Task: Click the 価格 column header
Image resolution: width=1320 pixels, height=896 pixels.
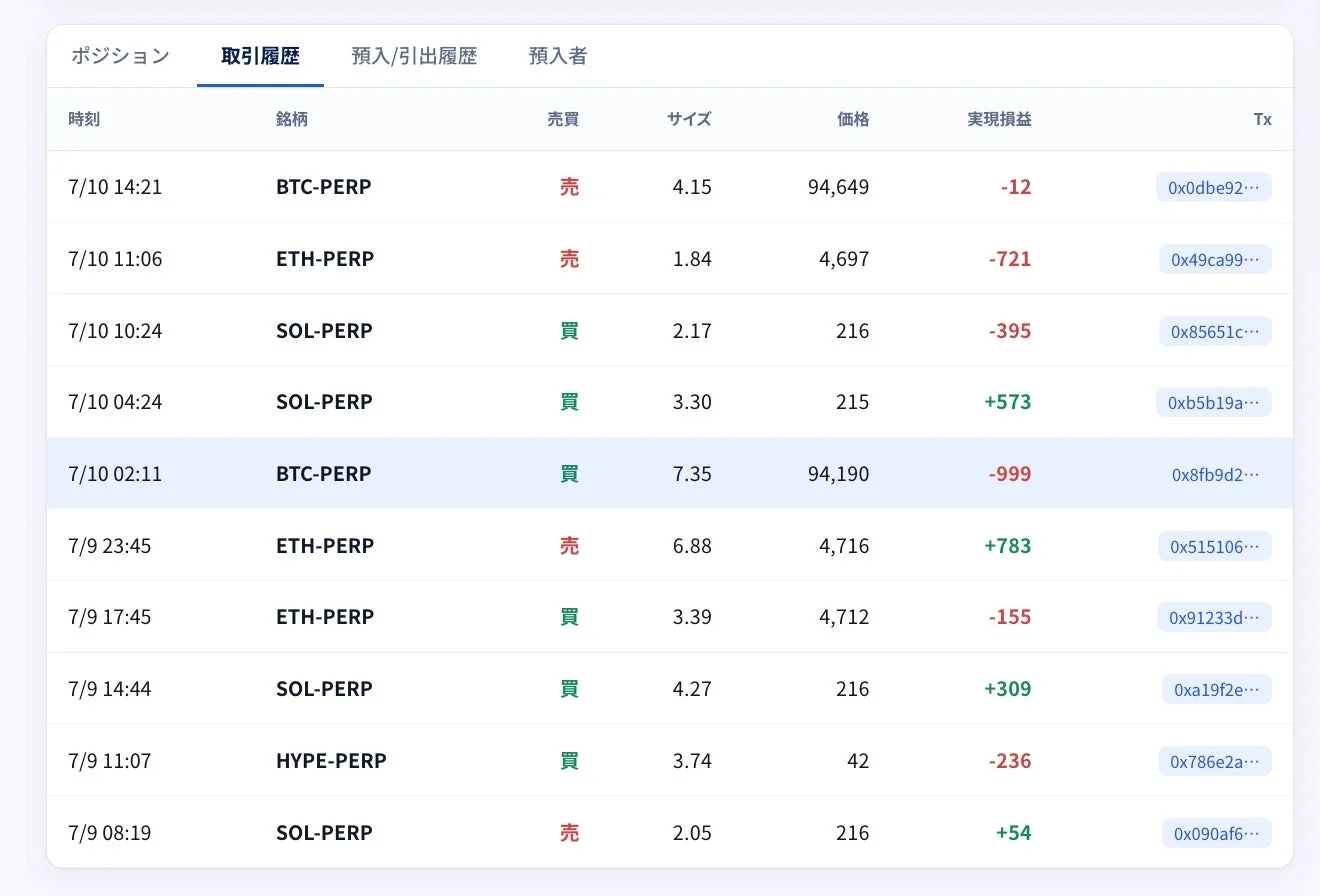Action: 853,119
